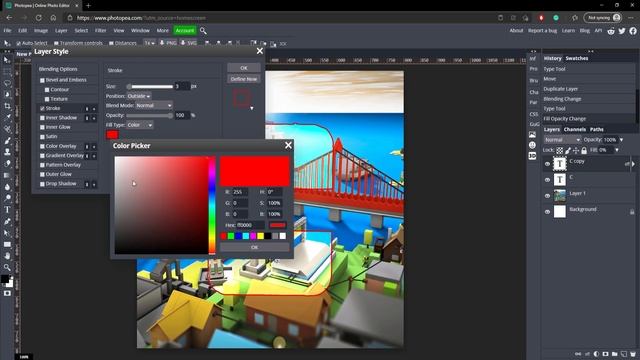Toggle Auto-Select checkbox in options bar
This screenshot has width=640, height=360.
click(18, 43)
